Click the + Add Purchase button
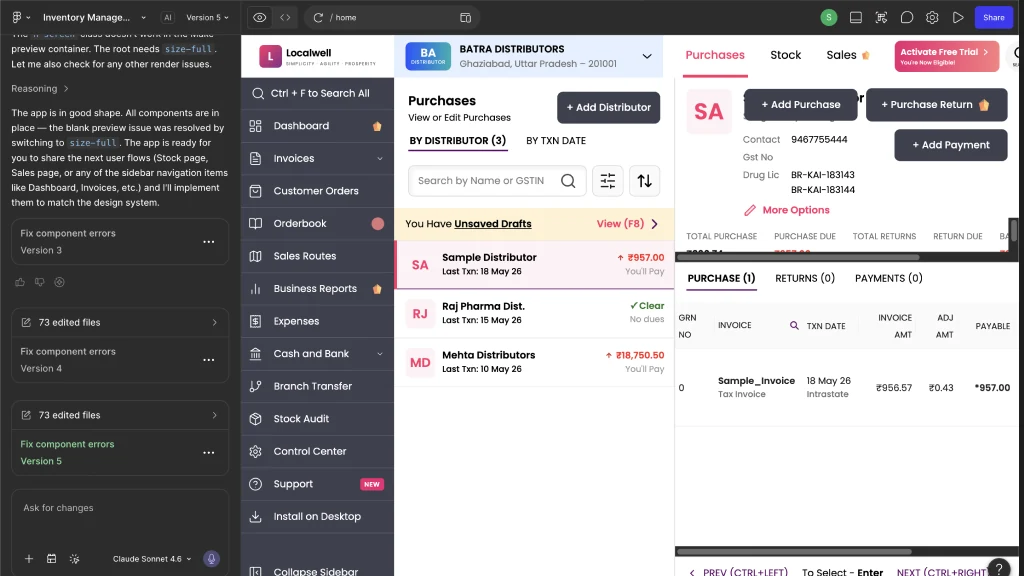This screenshot has width=1024, height=576. tap(801, 105)
